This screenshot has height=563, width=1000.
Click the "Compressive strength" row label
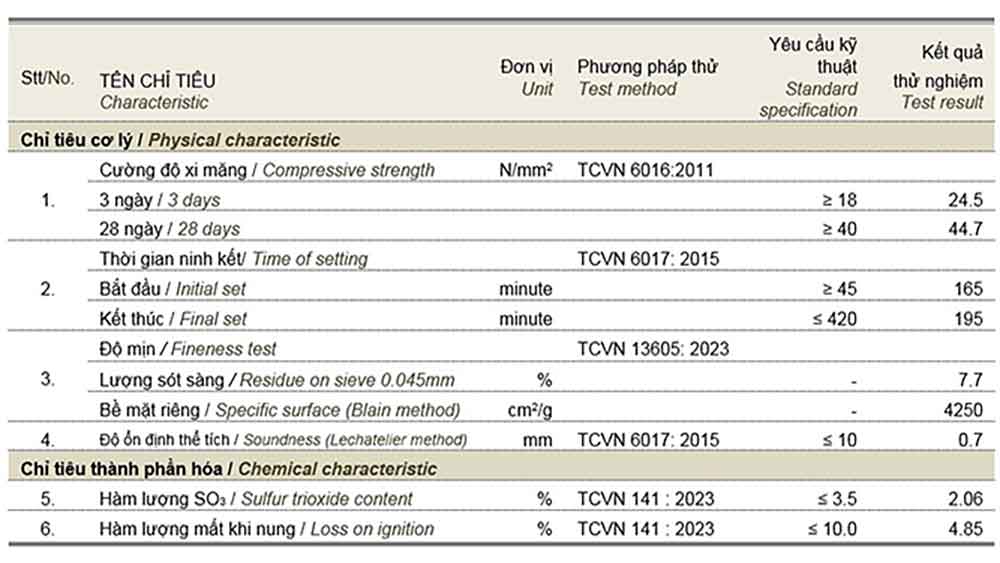click(x=267, y=170)
